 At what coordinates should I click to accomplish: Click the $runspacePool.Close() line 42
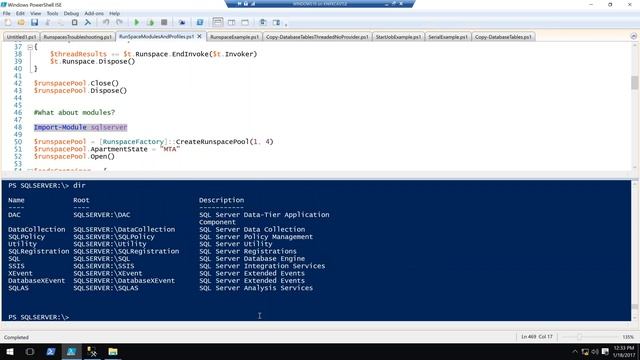[76, 83]
